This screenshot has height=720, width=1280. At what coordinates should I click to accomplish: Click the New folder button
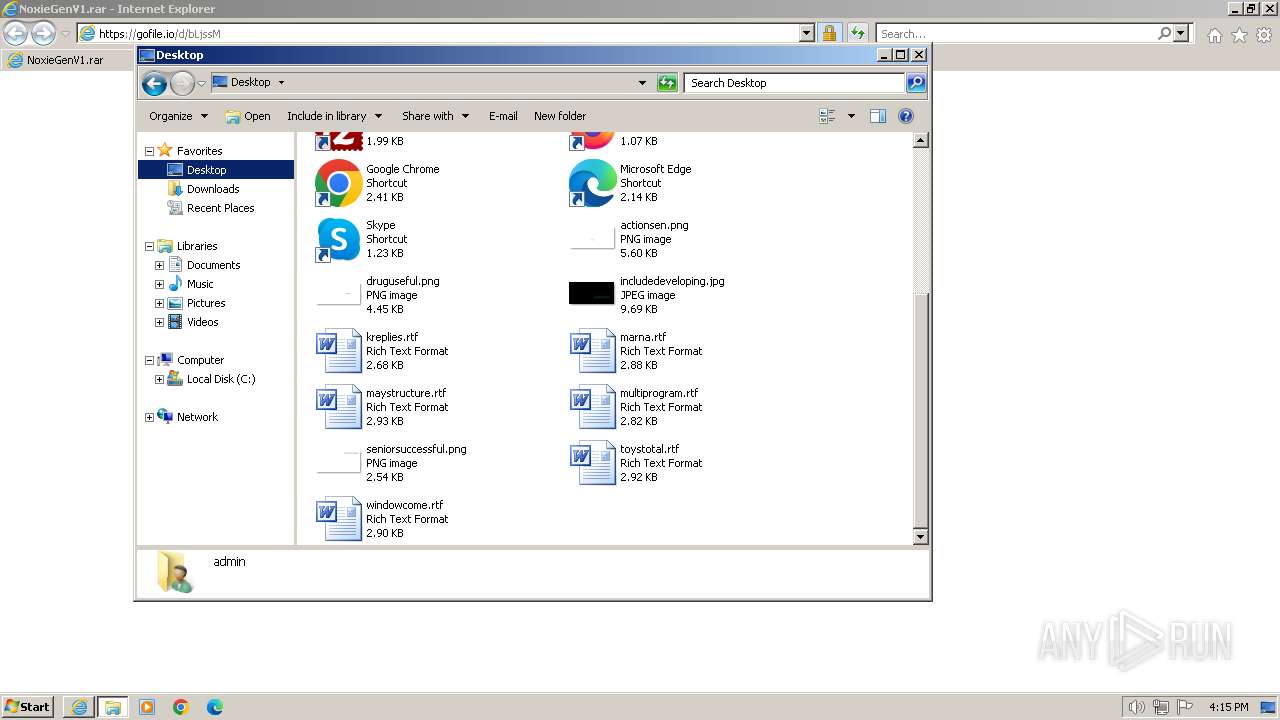(560, 116)
